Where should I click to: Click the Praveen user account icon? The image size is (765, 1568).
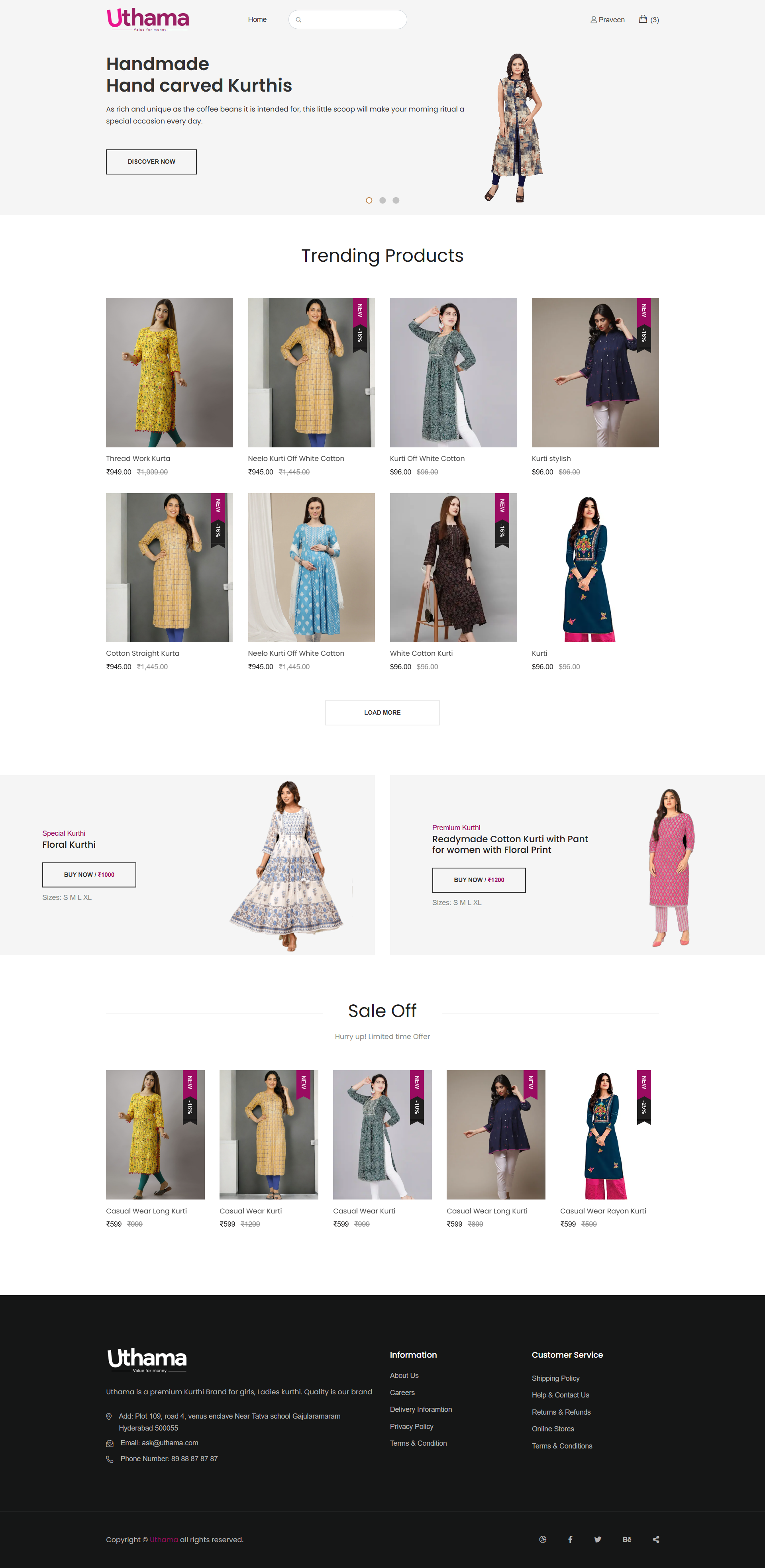click(593, 20)
